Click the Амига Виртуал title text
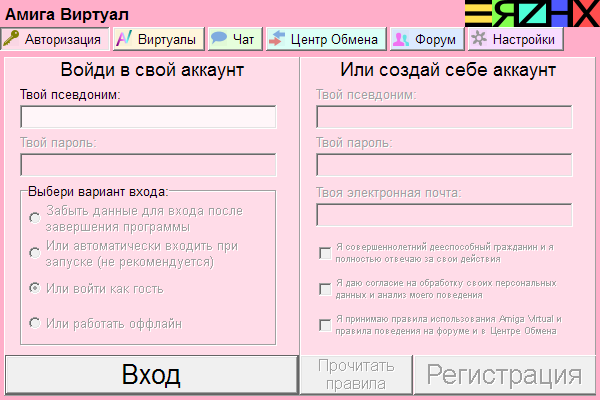The image size is (600, 400). tap(67, 15)
